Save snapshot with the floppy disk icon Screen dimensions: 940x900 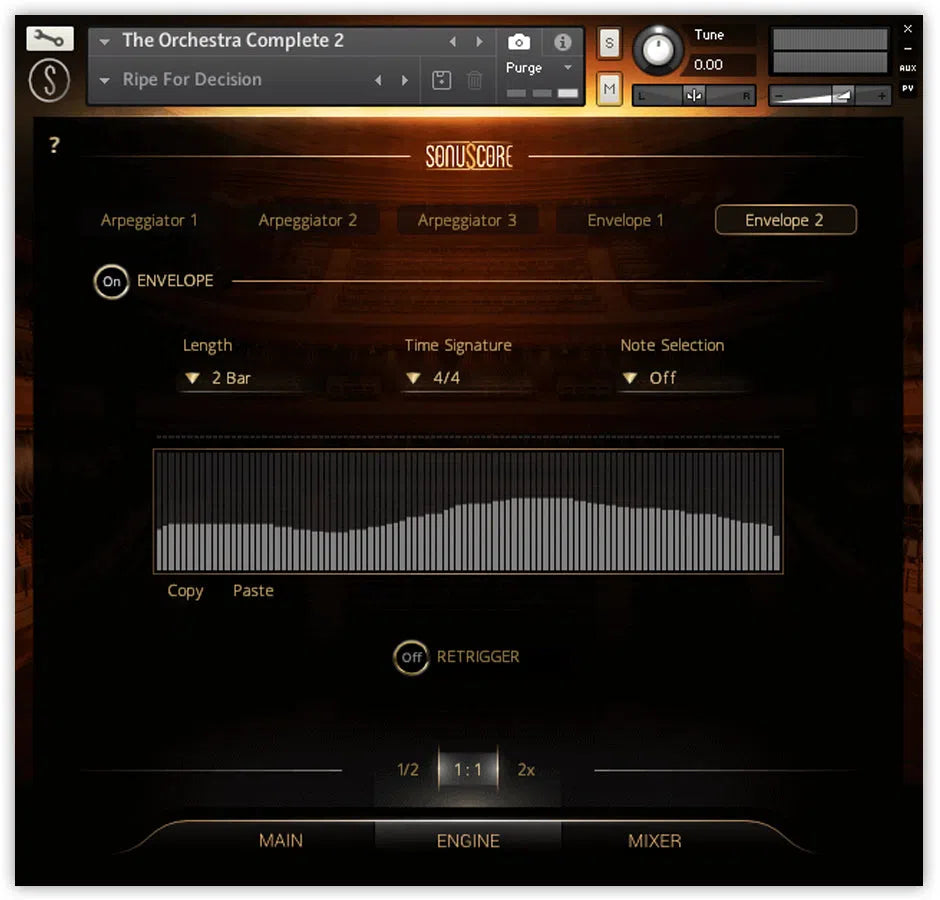pos(441,79)
